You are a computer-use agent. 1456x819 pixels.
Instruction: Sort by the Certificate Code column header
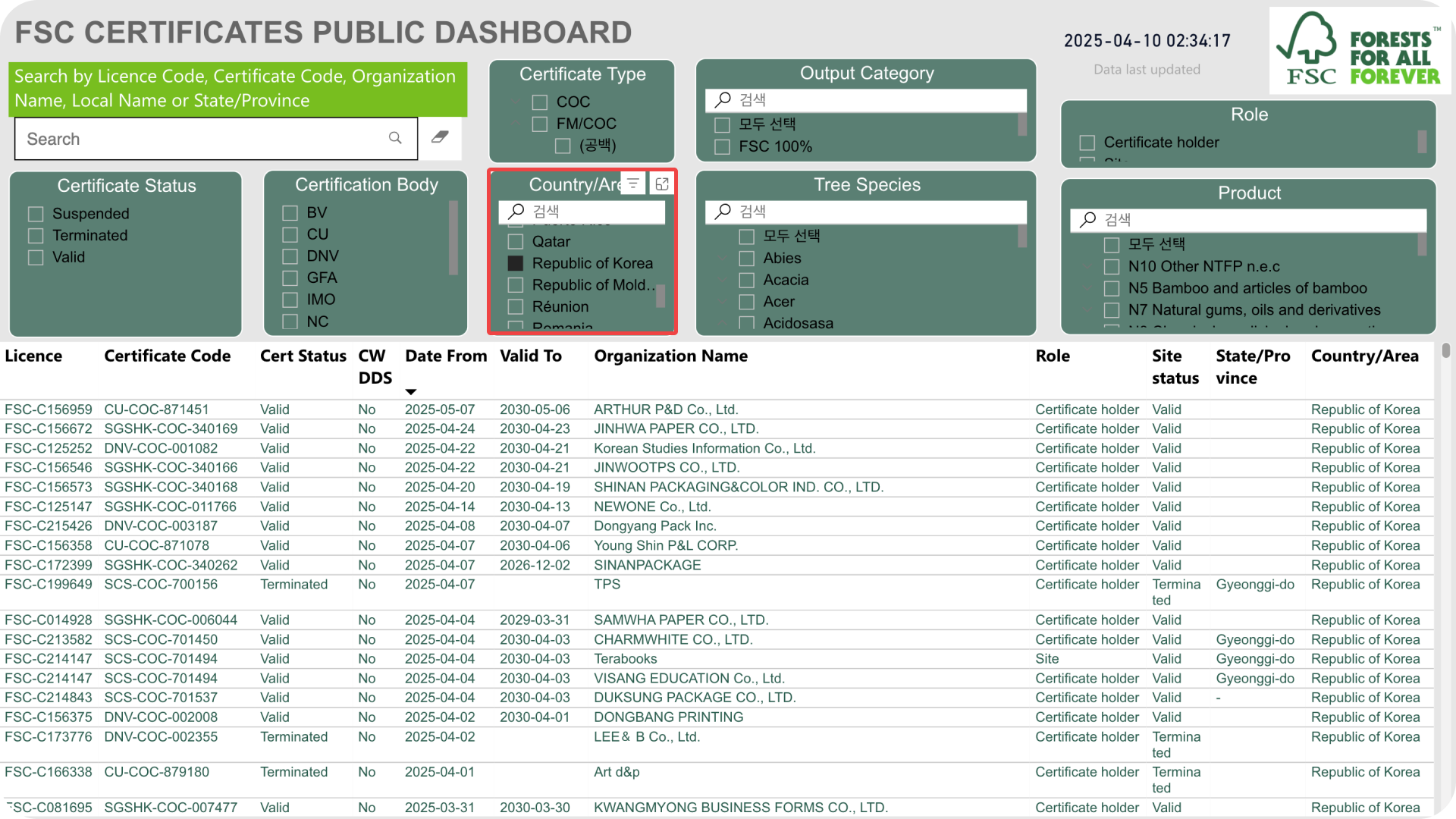point(167,356)
